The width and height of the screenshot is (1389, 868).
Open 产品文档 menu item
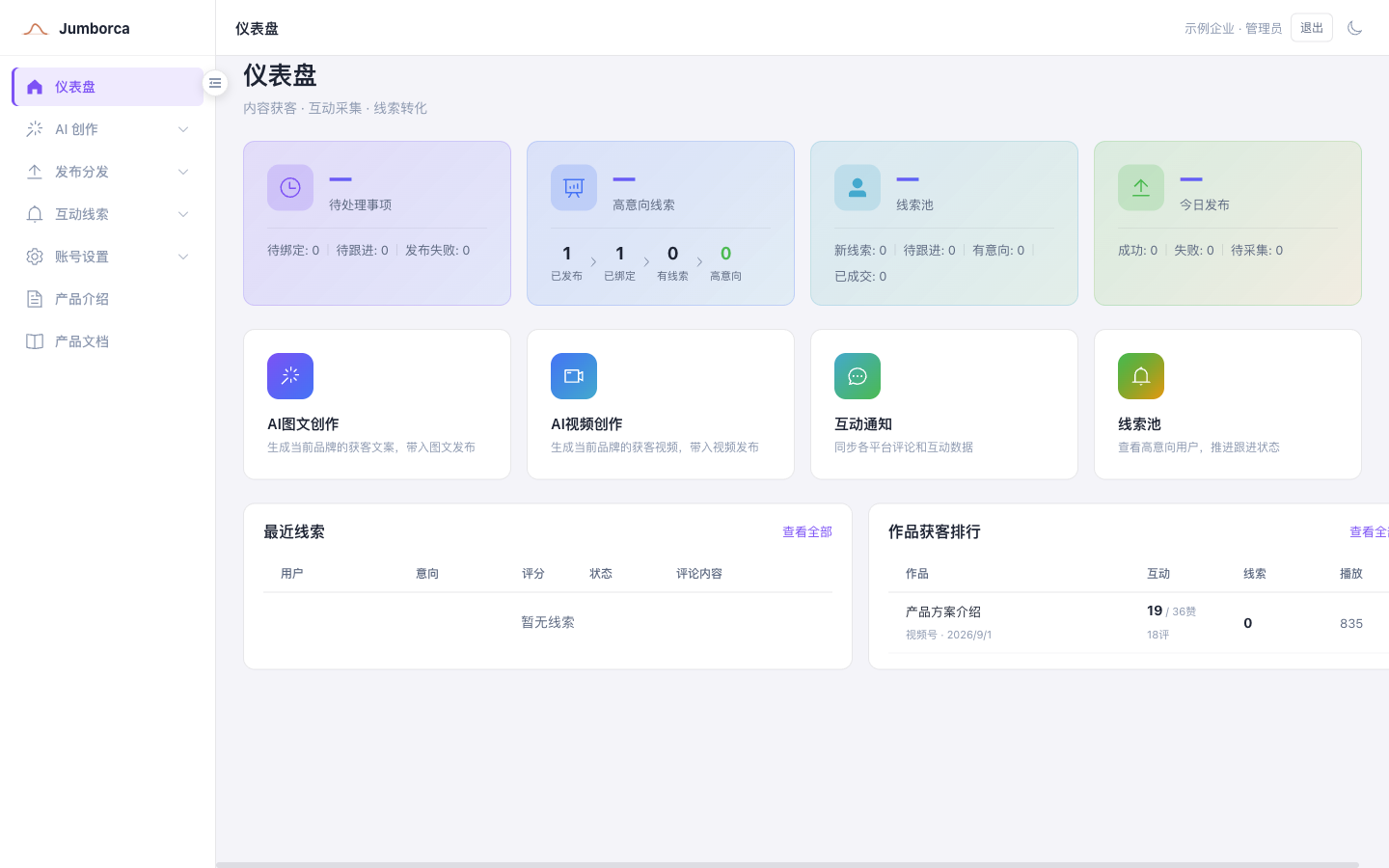point(107,341)
